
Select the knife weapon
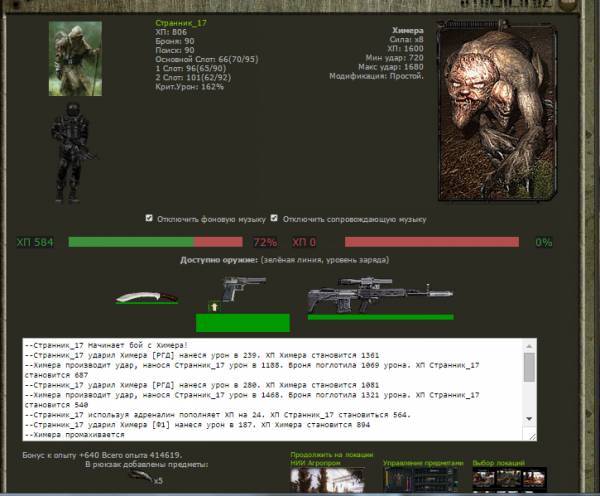coord(147,296)
